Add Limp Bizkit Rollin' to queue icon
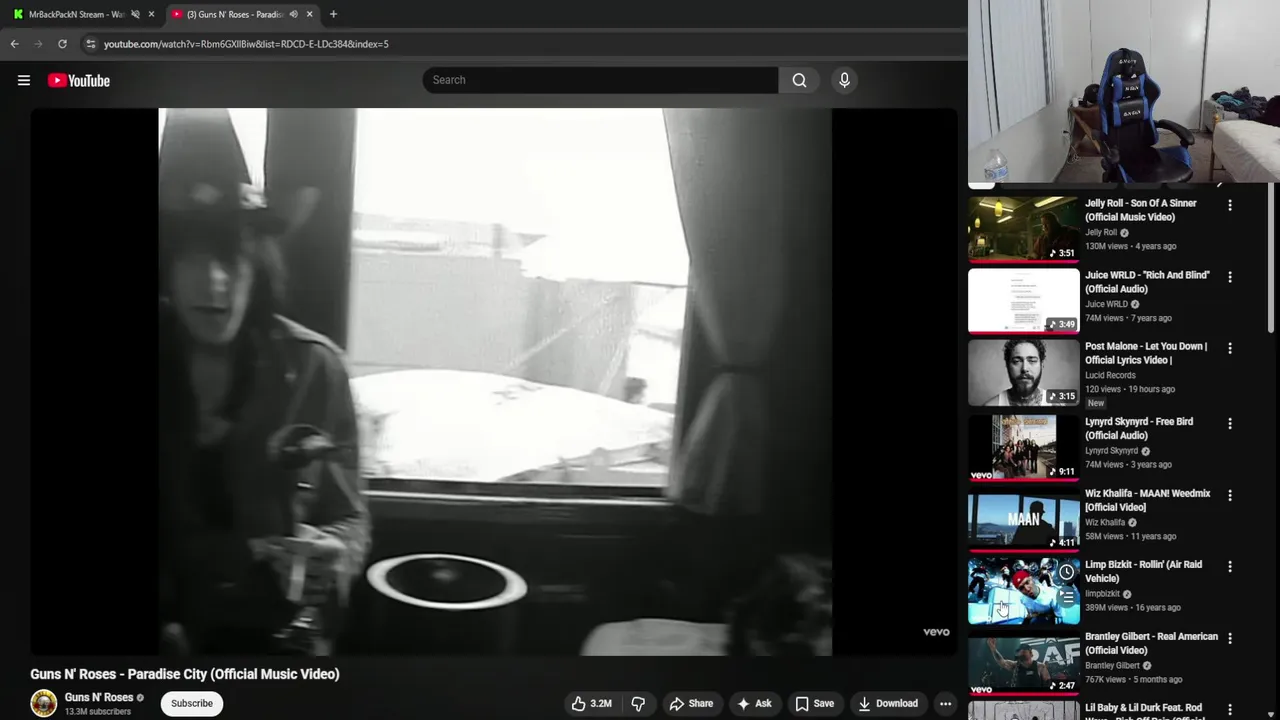1280x720 pixels. [x=1067, y=598]
